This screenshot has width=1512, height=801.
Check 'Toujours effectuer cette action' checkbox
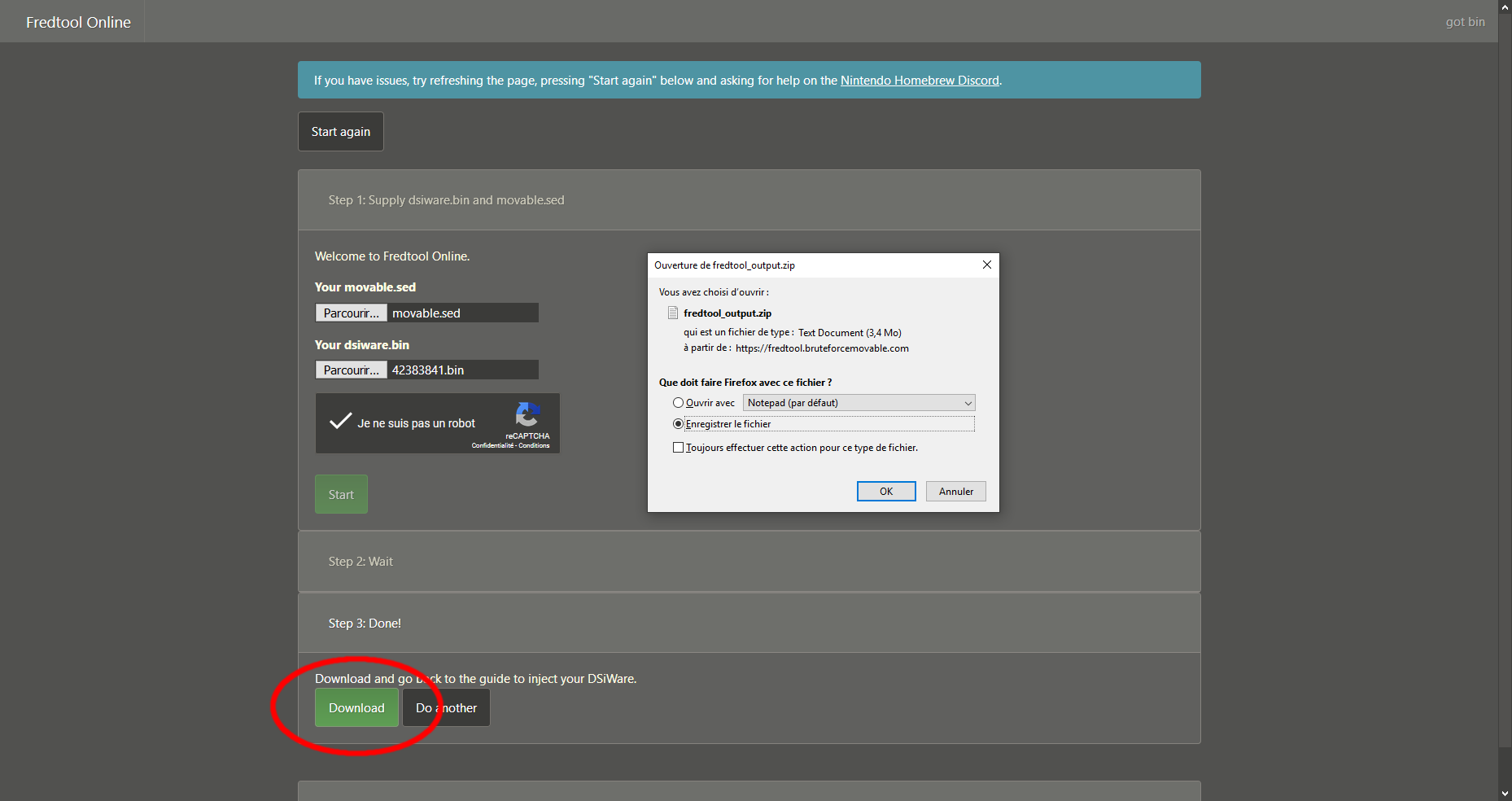click(x=678, y=448)
